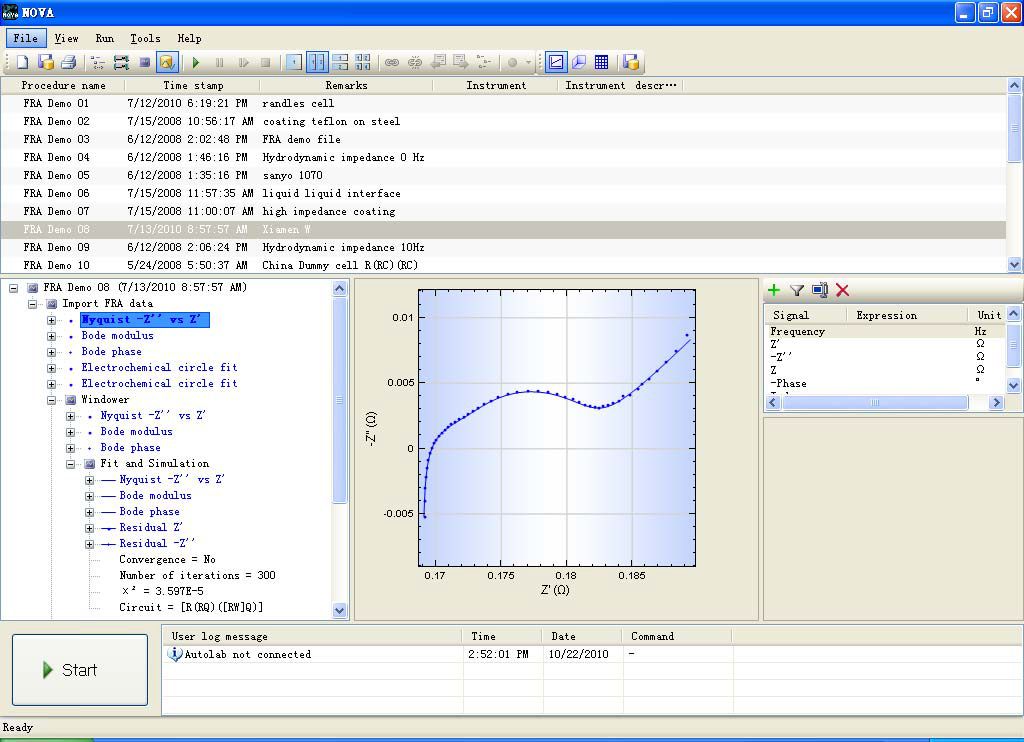Switch to four plots grid layout icon

[x=363, y=62]
